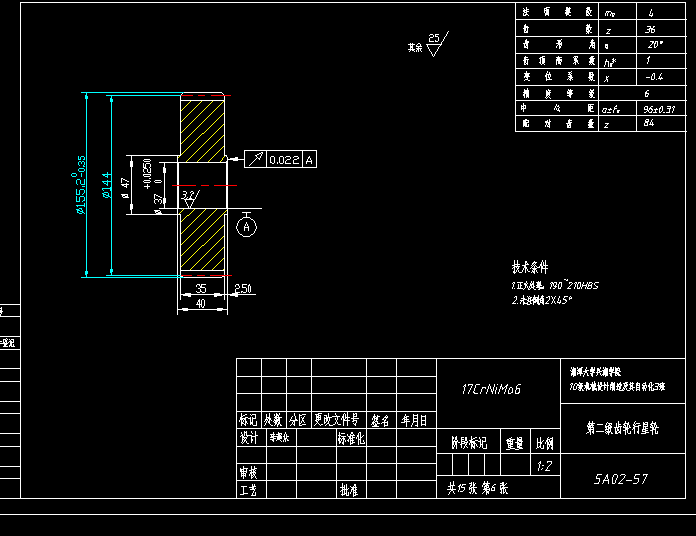Click the 其余 label
This screenshot has width=696, height=536.
coord(415,47)
